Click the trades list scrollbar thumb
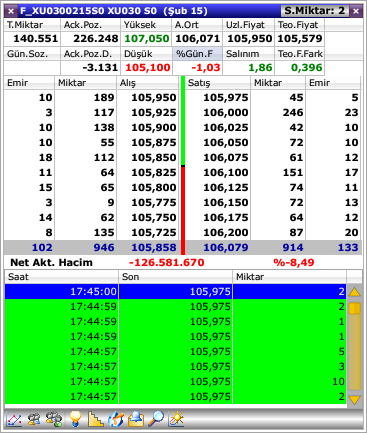The height and width of the screenshot is (433, 367). [354, 308]
